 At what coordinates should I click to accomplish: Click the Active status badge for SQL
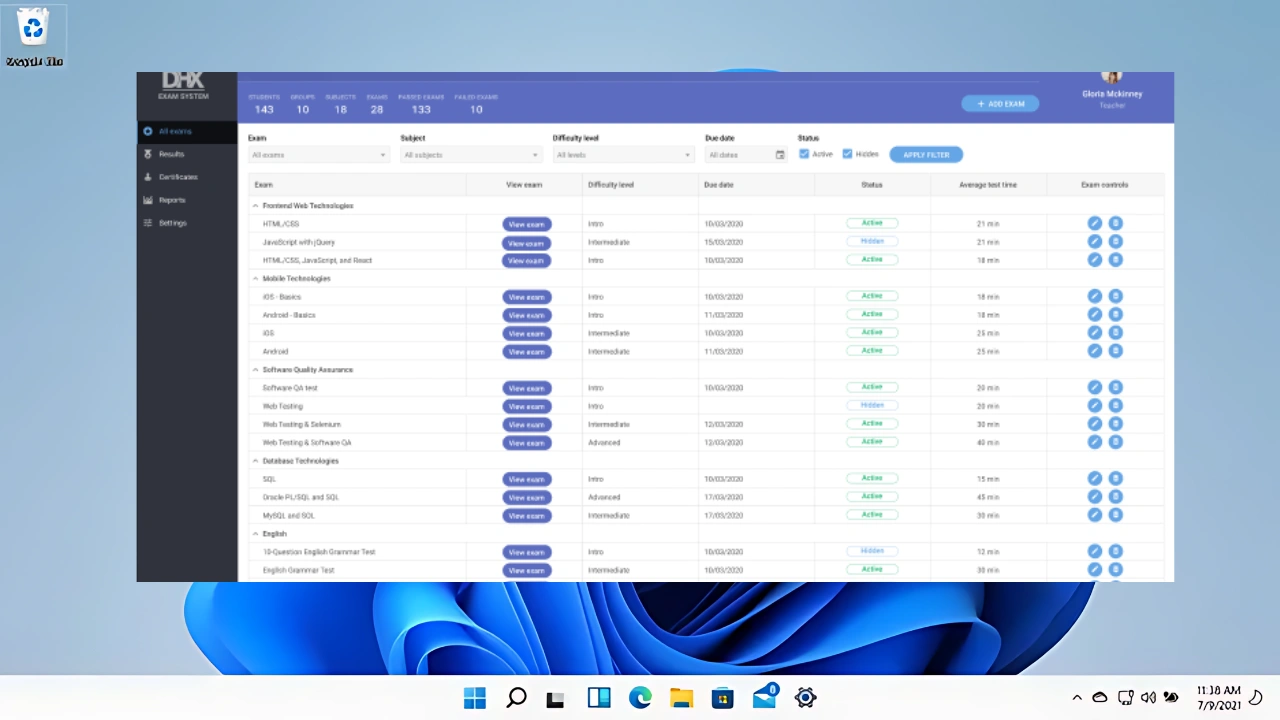872,478
